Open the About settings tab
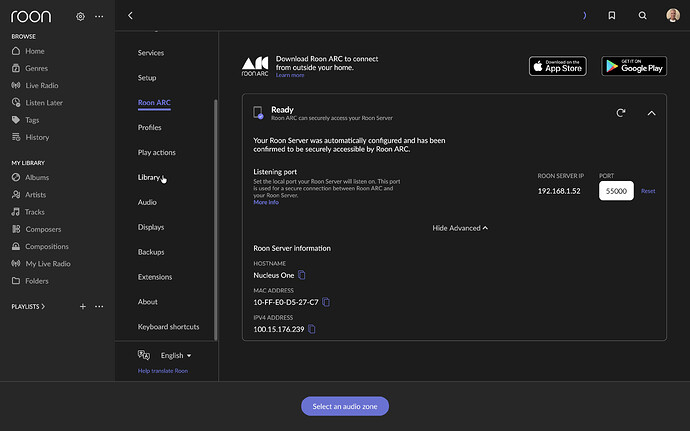 click(x=147, y=302)
